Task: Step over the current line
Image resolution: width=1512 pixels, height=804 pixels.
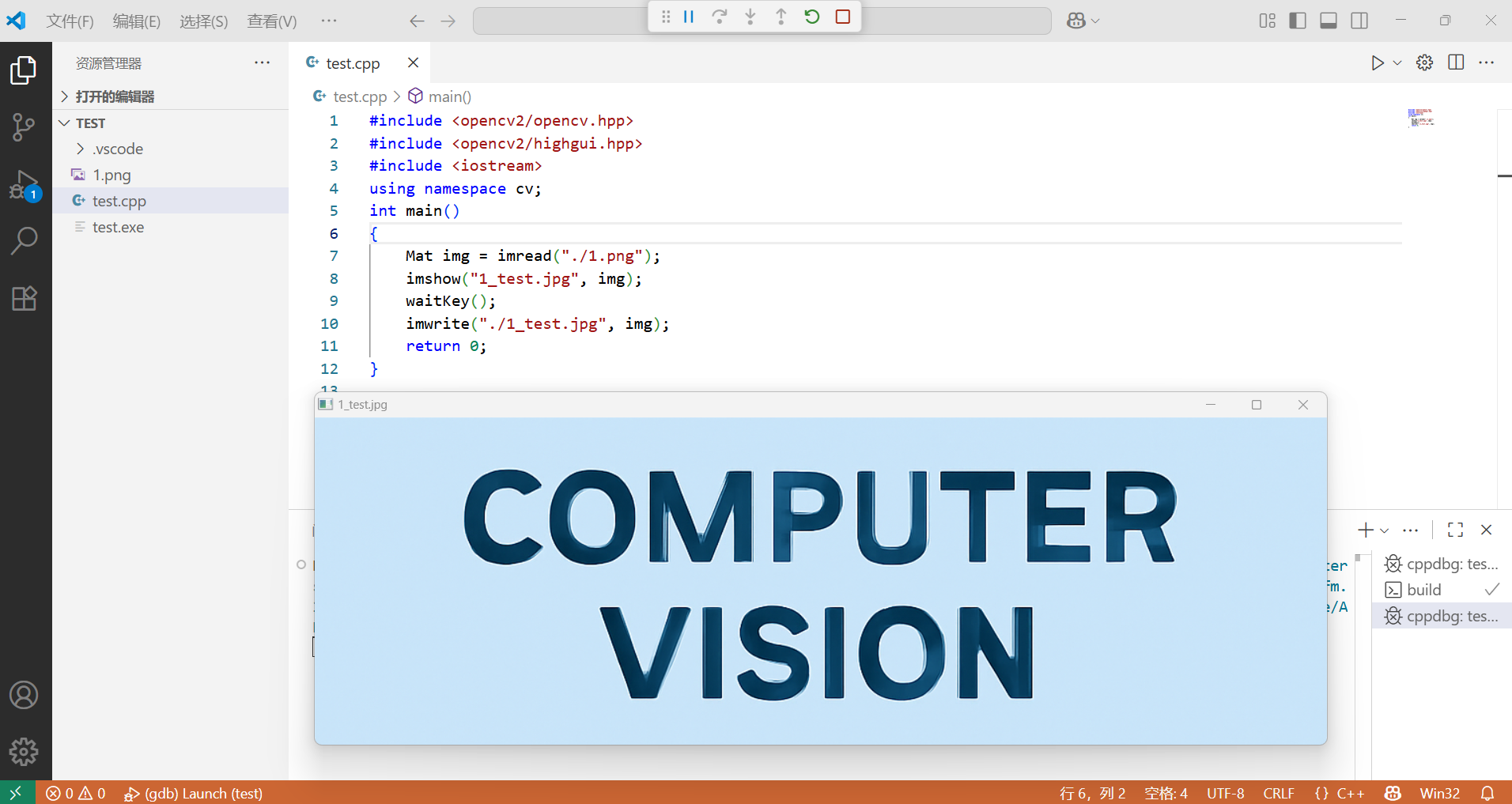Action: (720, 16)
